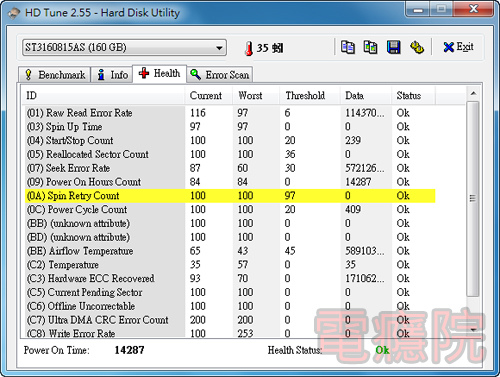
Task: Select the (C2) Temperature row
Action: pos(230,265)
